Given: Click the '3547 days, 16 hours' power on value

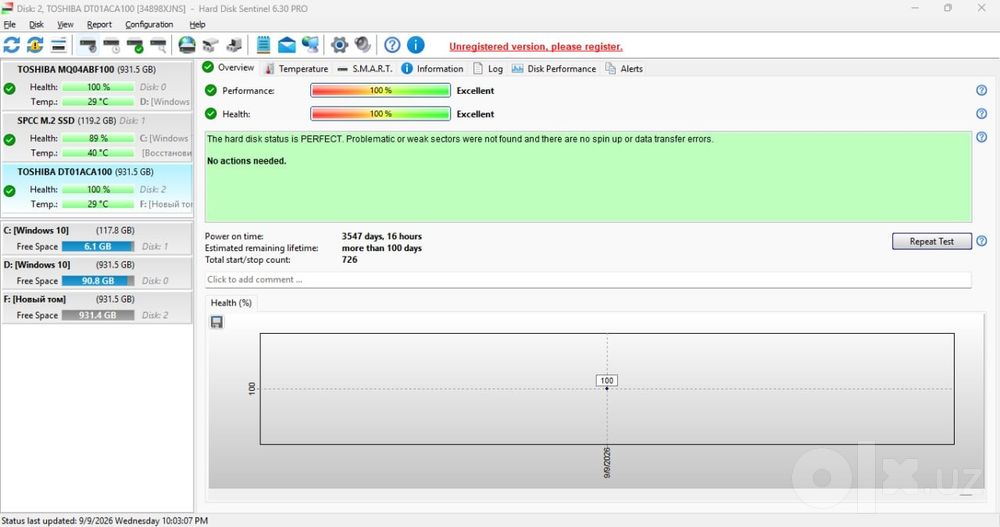Looking at the screenshot, I should click(381, 236).
